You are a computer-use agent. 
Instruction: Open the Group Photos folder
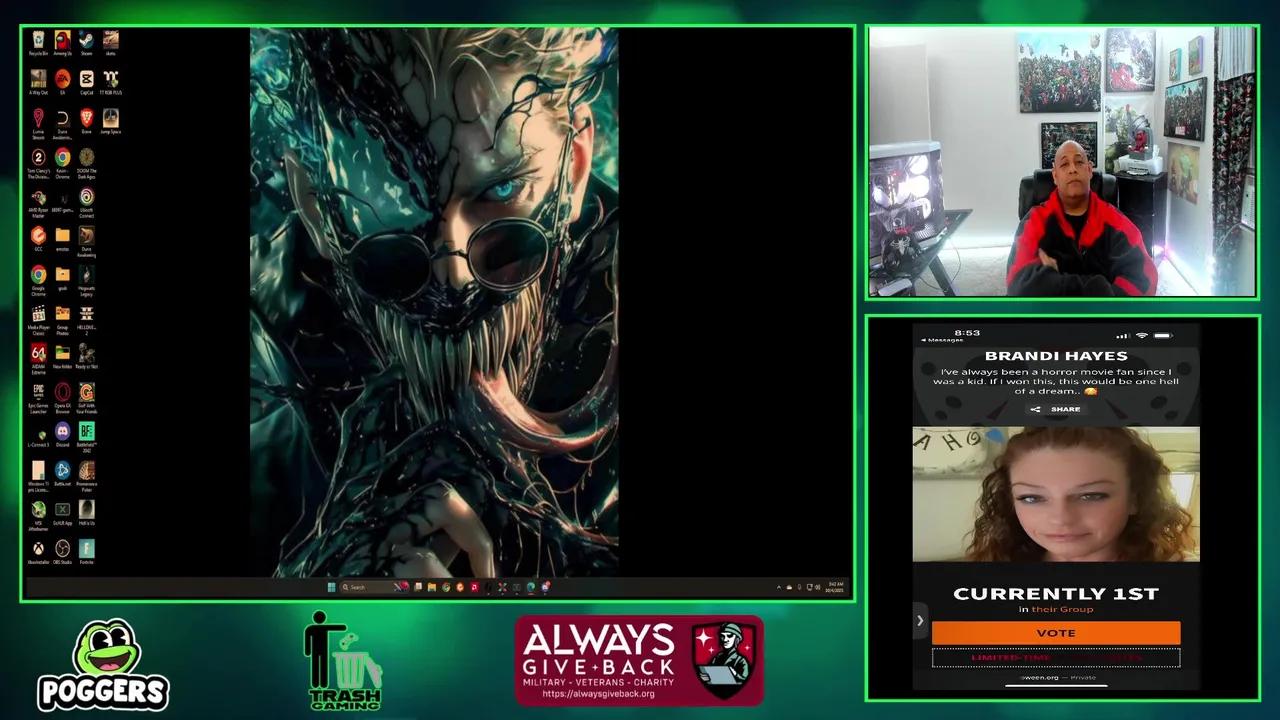click(62, 318)
